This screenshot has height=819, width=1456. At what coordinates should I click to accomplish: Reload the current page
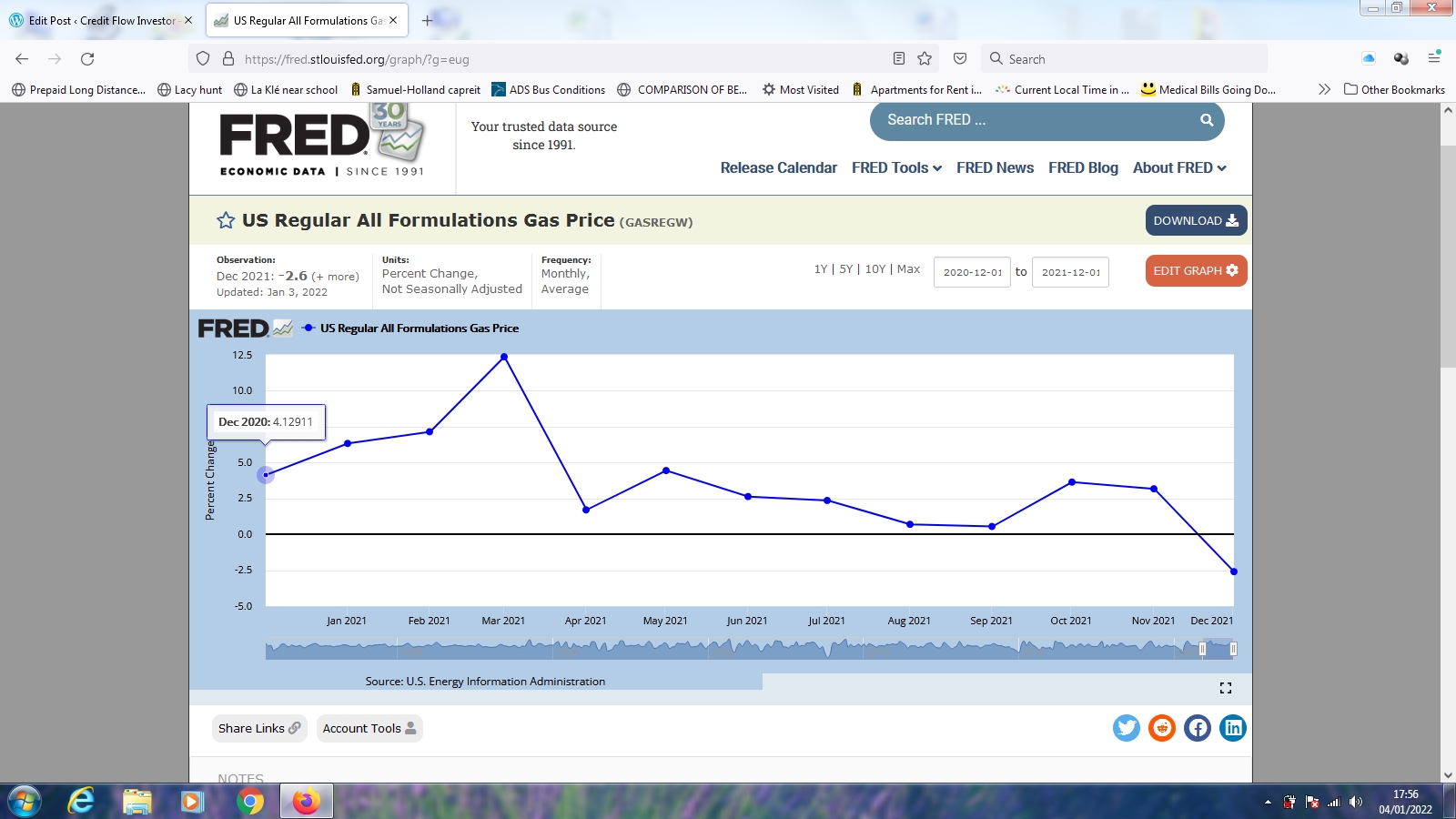tap(87, 59)
